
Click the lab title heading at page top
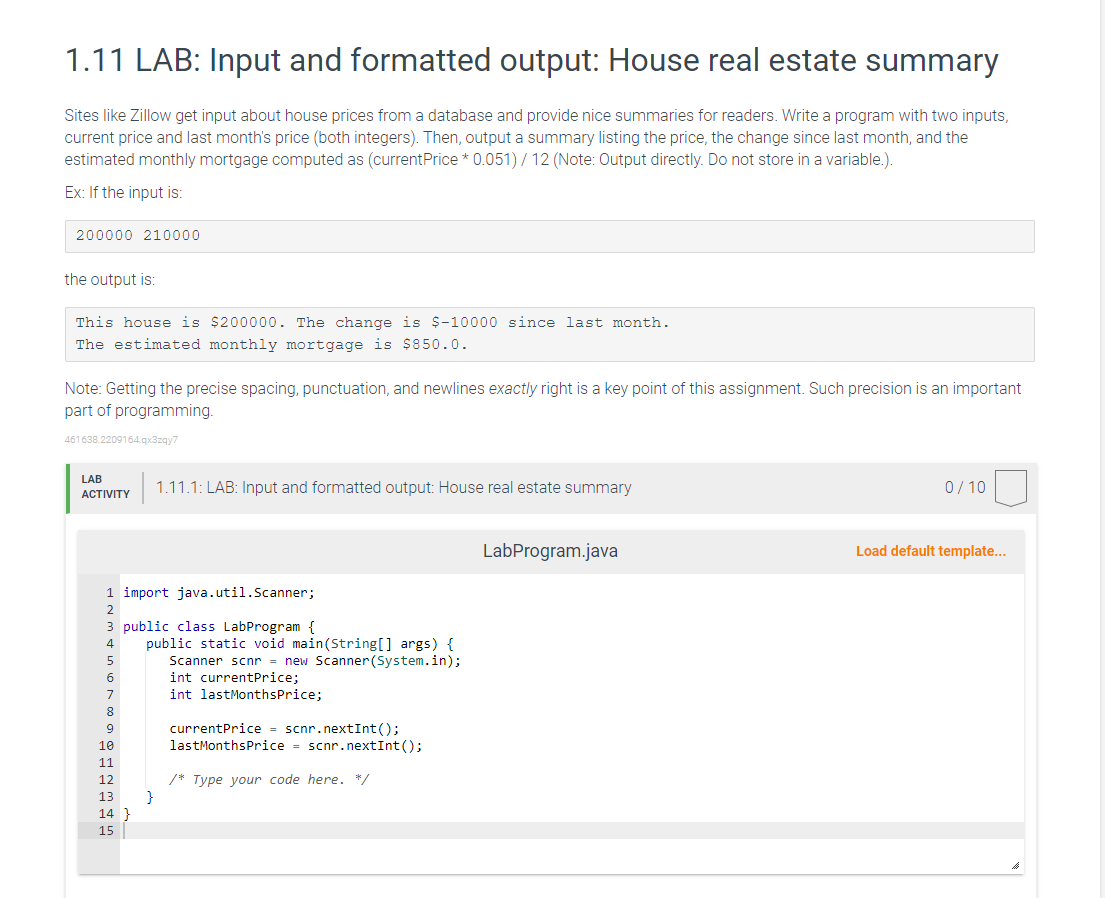tap(530, 60)
